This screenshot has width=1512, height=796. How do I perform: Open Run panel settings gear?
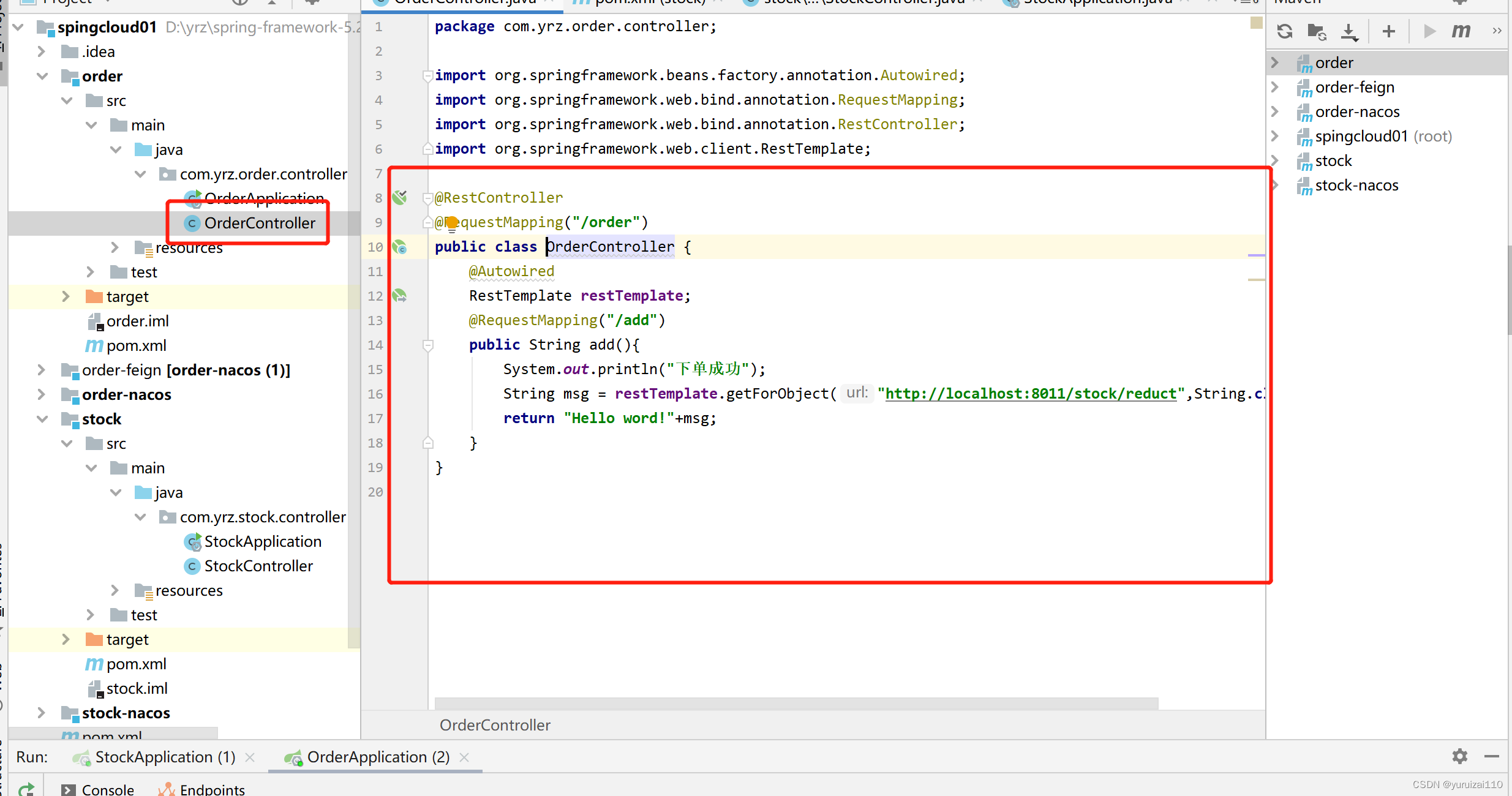(1460, 756)
